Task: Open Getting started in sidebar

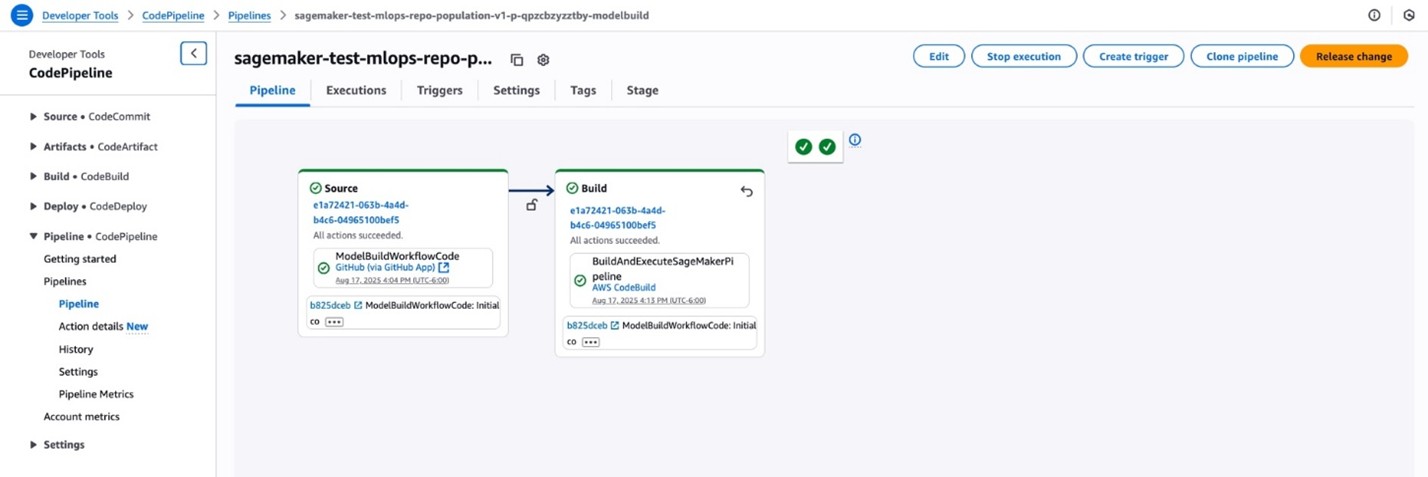Action: [80, 259]
